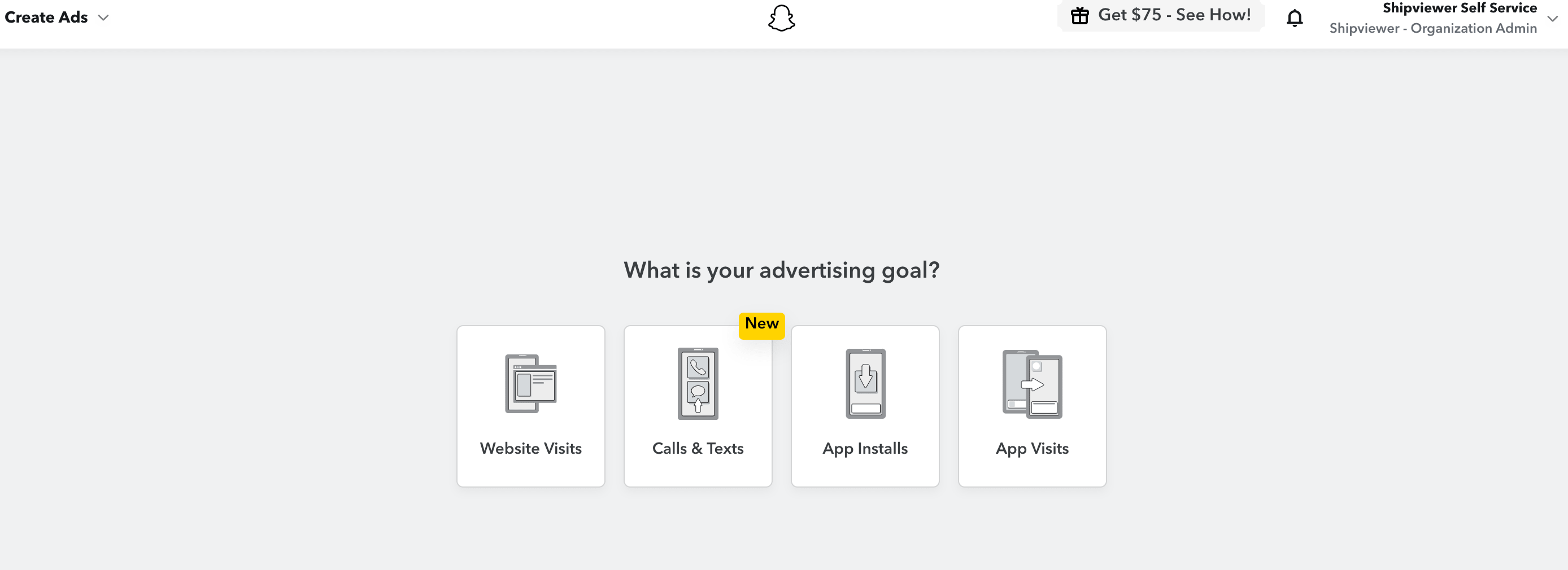Open notifications via the bell icon
Screen dimensions: 1568x570
tap(1294, 18)
